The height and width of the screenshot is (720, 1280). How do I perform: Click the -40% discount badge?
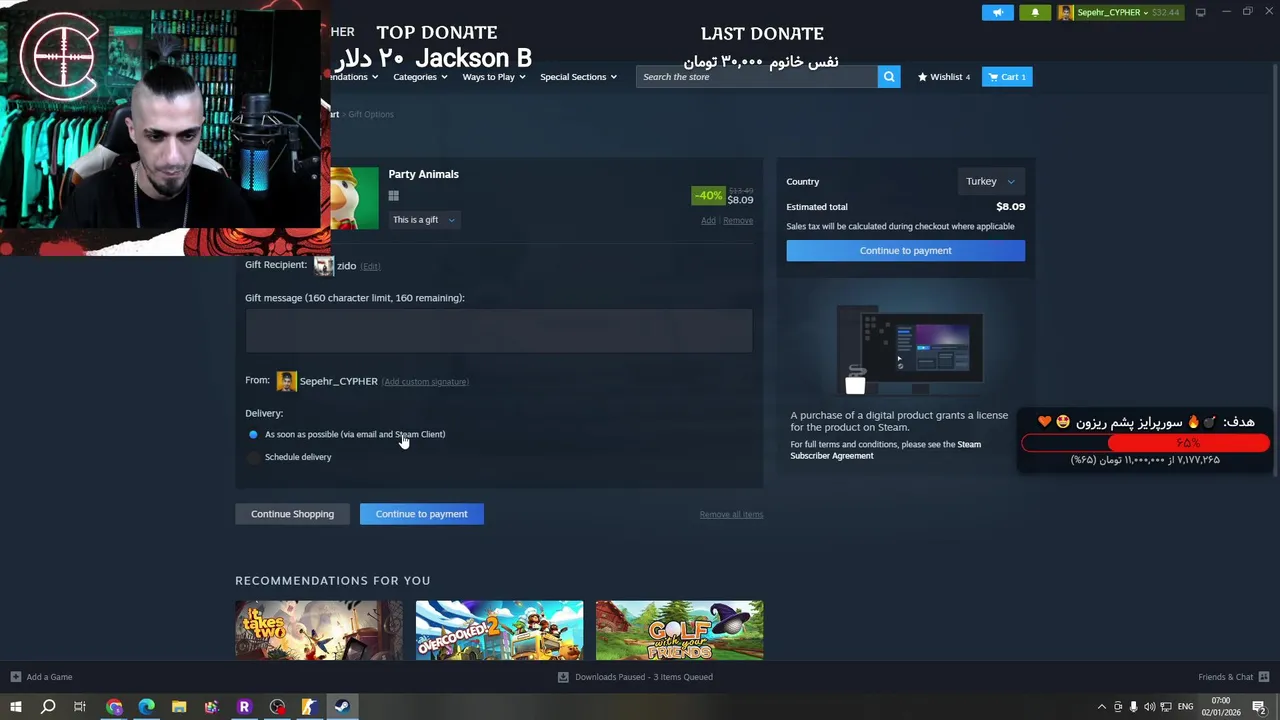point(708,196)
